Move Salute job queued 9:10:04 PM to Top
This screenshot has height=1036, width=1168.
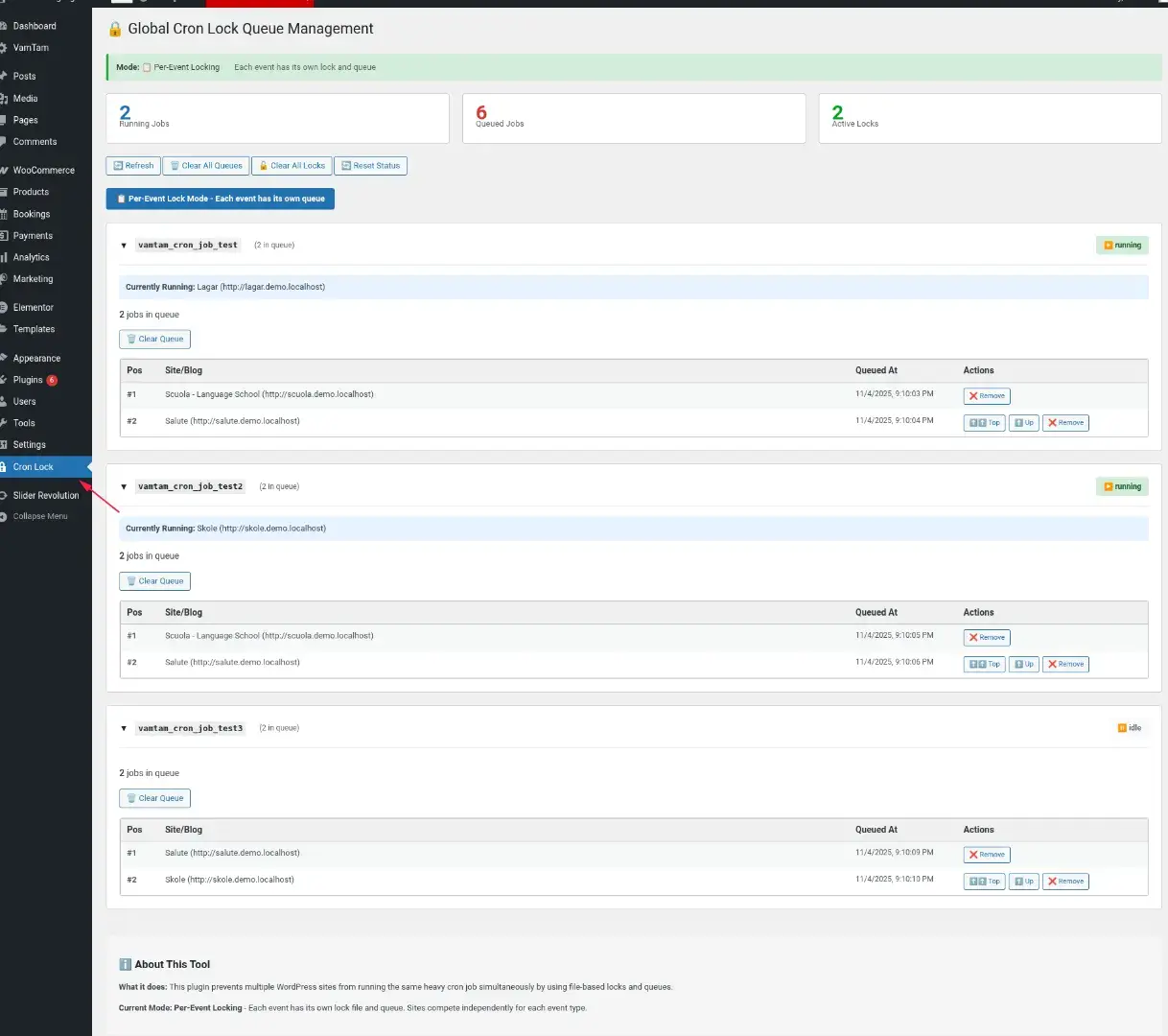[x=984, y=423]
